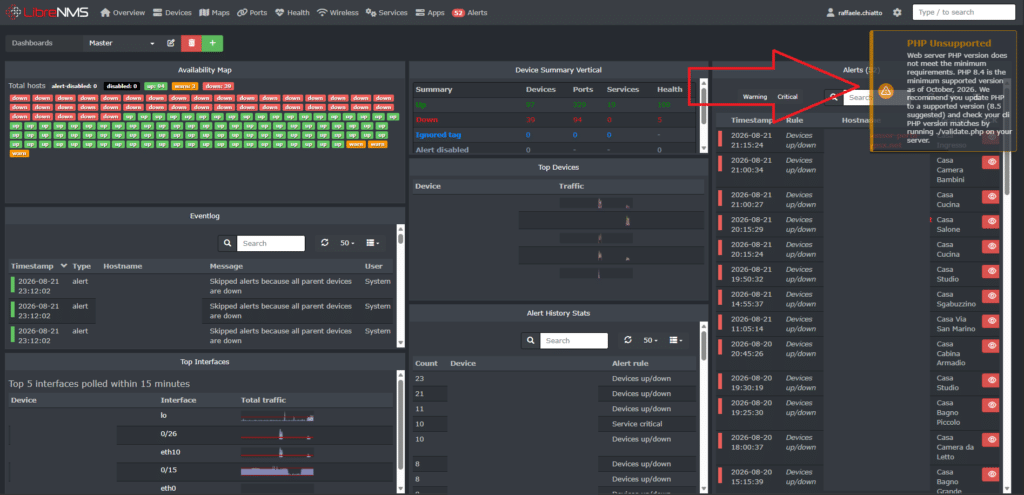Click the eye button for Casa Camera Bambini alert

point(991,163)
